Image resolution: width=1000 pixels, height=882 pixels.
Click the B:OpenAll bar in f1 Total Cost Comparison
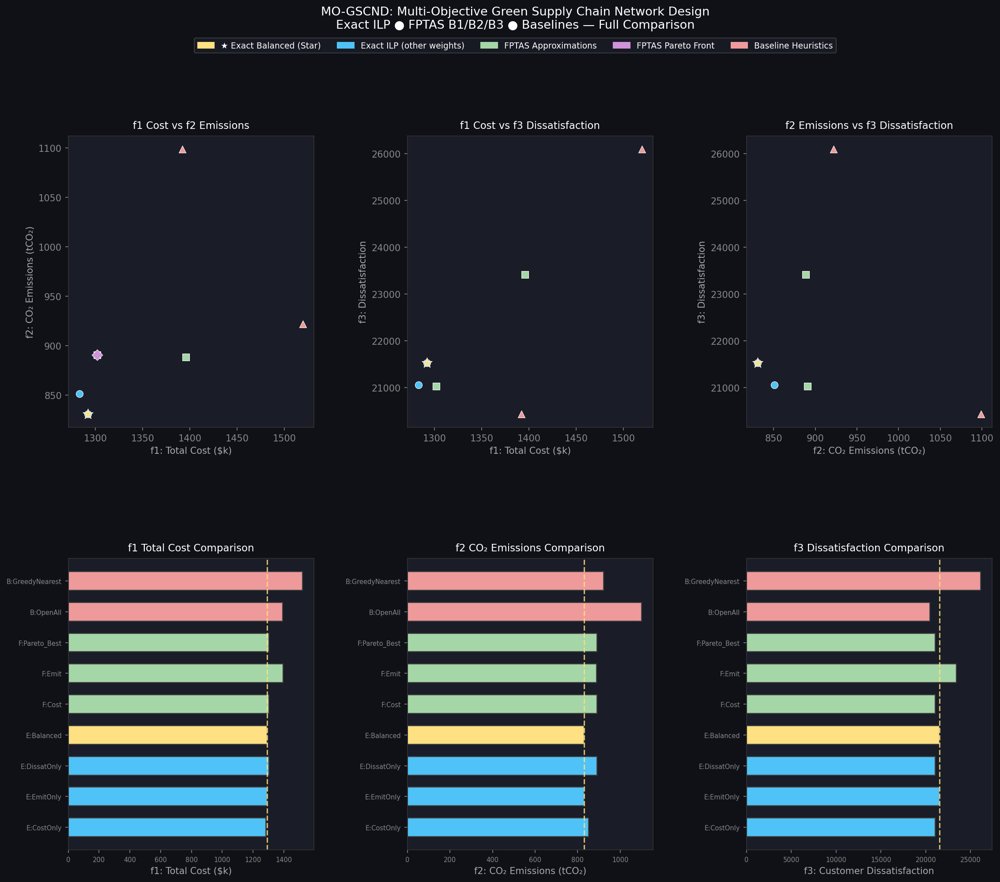pyautogui.click(x=175, y=612)
